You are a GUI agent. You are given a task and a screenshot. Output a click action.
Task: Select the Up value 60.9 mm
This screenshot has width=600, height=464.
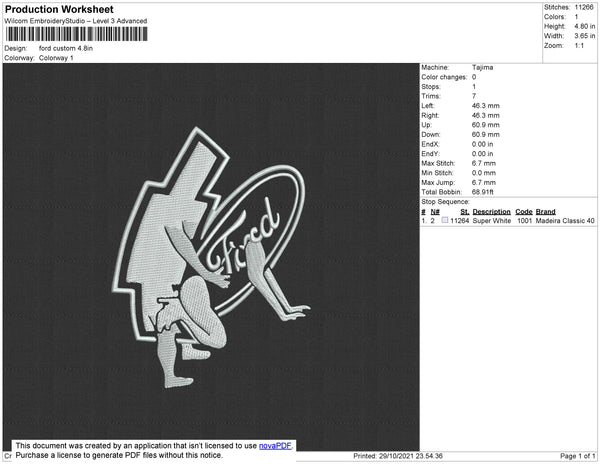point(486,125)
